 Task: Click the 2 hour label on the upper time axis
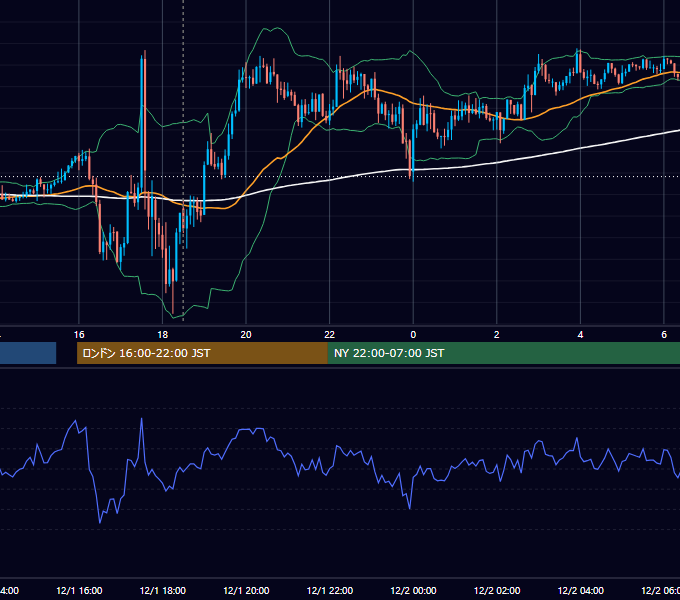[497, 335]
